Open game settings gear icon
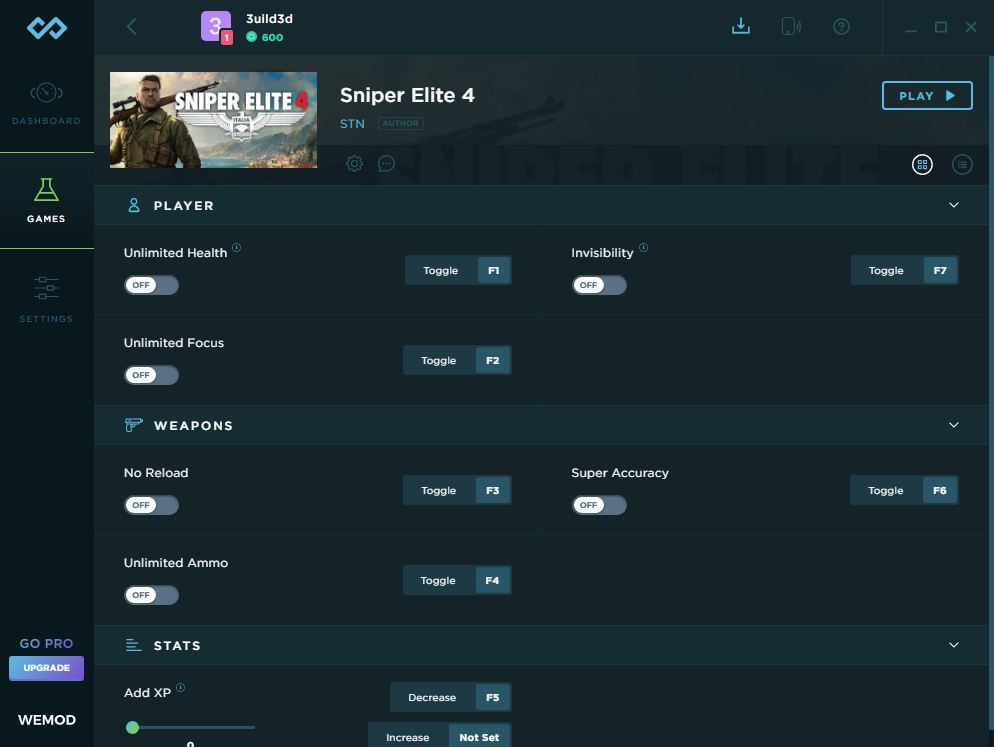This screenshot has width=994, height=747. (x=354, y=164)
